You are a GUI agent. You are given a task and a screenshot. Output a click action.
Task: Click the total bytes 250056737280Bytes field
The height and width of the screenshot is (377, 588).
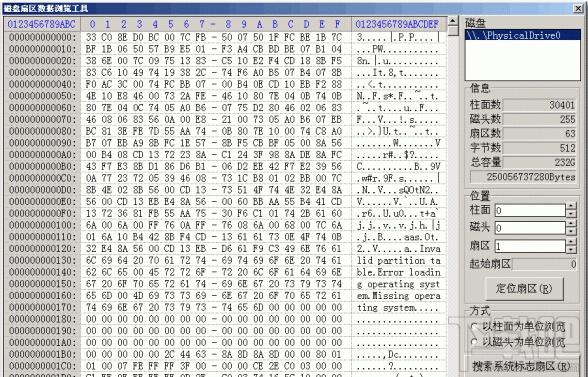click(524, 177)
